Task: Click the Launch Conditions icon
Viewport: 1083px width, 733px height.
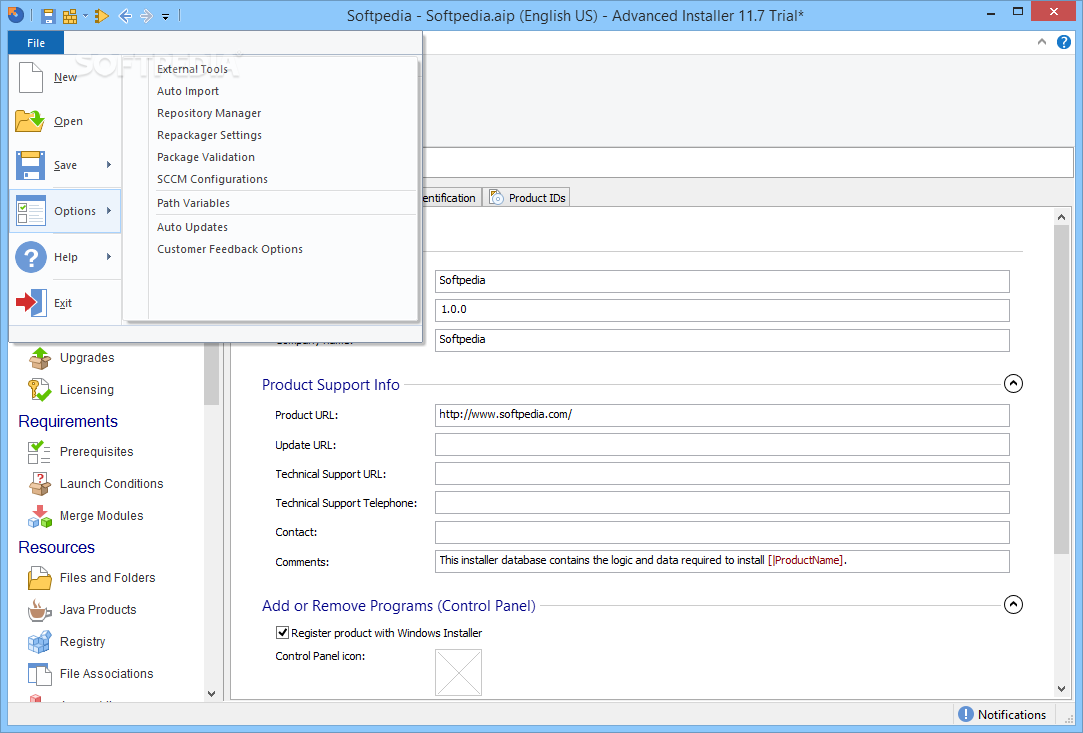Action: (39, 484)
